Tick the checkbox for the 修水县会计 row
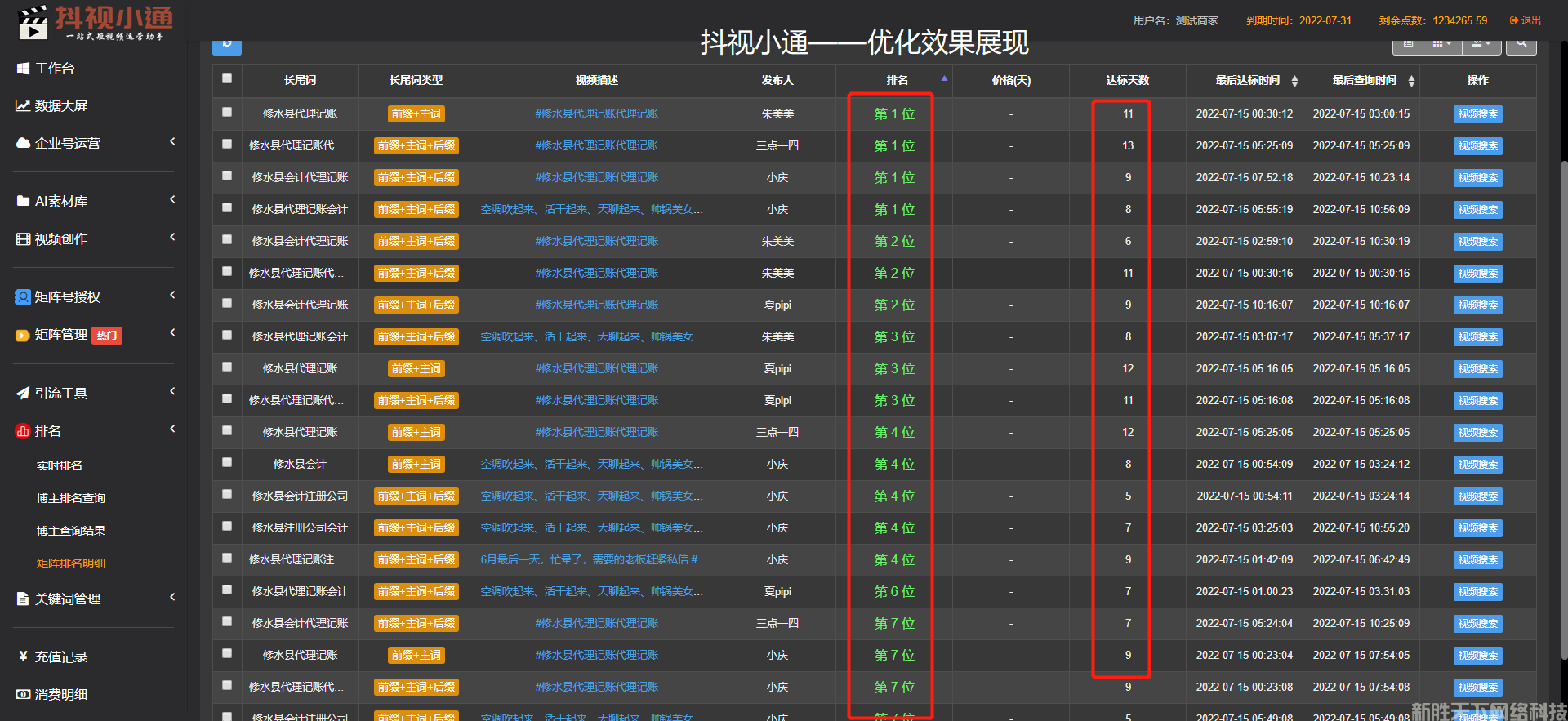Screen dimensions: 1568x721 pyautogui.click(x=227, y=463)
